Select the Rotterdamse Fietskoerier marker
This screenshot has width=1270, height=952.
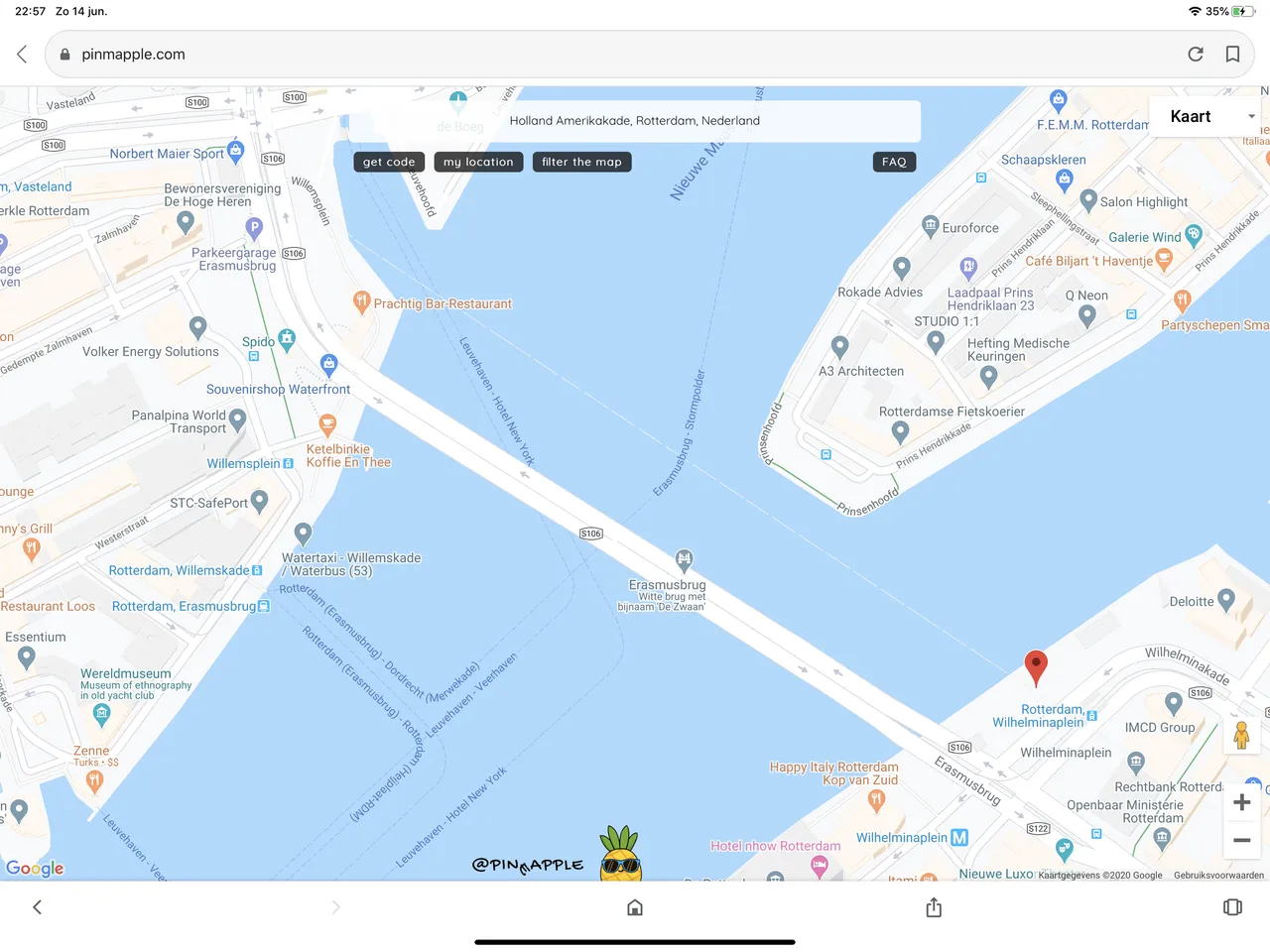click(x=900, y=431)
